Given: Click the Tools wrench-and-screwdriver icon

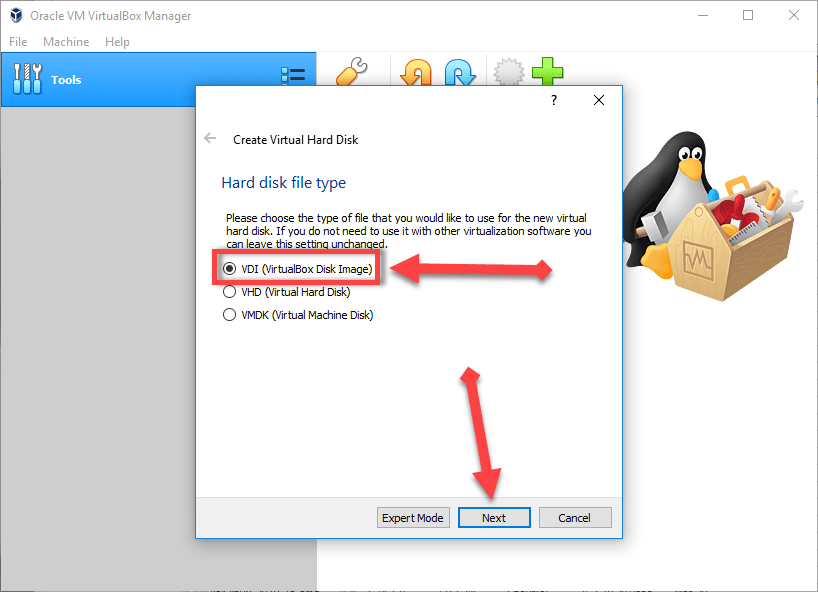Looking at the screenshot, I should [x=27, y=79].
